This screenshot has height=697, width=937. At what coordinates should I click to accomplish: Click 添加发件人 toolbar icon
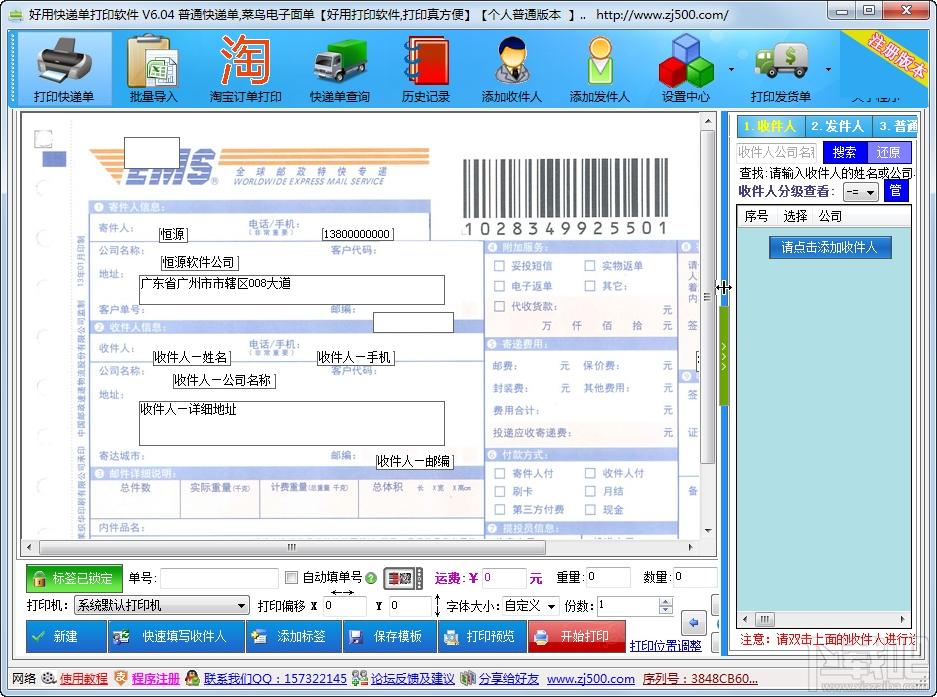(599, 62)
